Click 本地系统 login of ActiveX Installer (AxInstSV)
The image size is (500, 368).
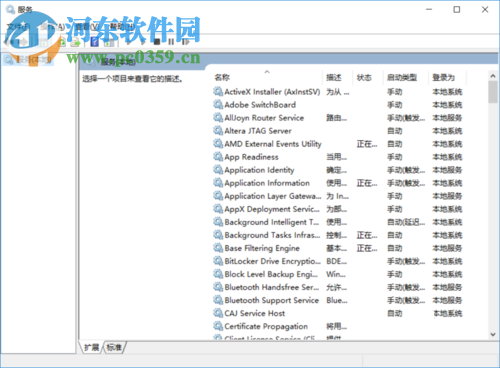pyautogui.click(x=447, y=92)
